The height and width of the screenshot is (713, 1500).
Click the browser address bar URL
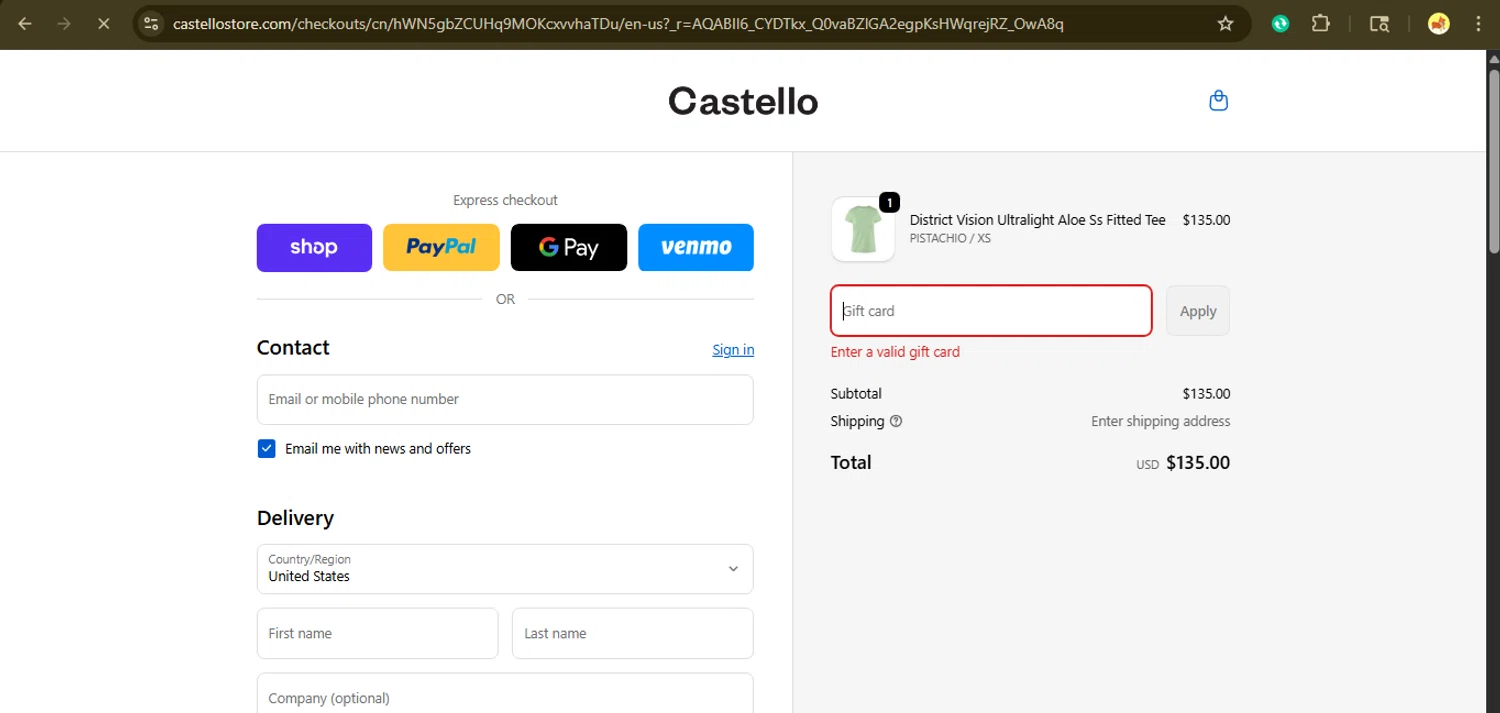[x=618, y=24]
